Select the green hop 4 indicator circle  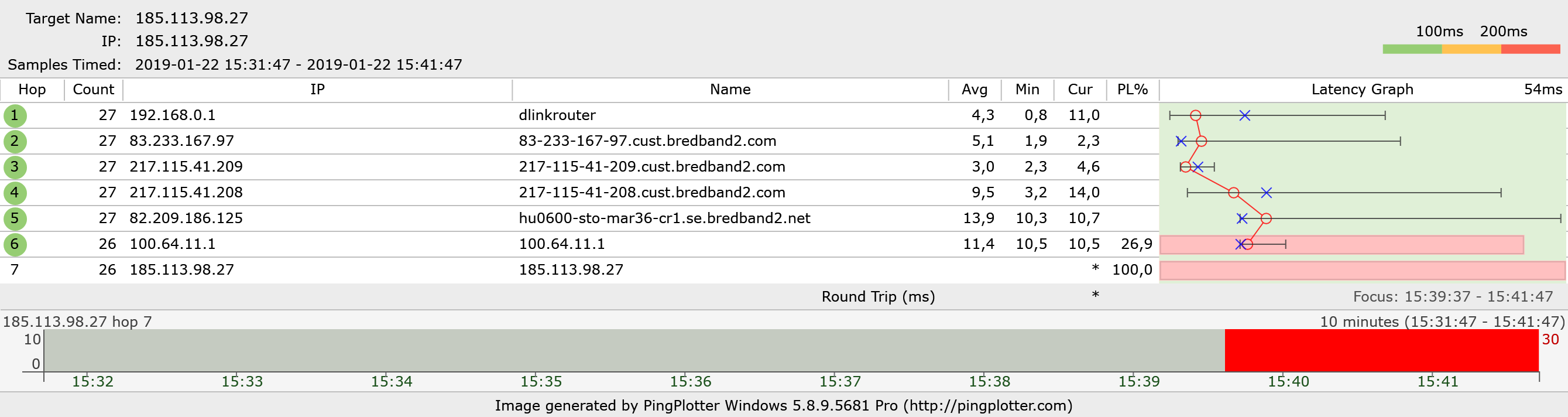click(x=15, y=193)
